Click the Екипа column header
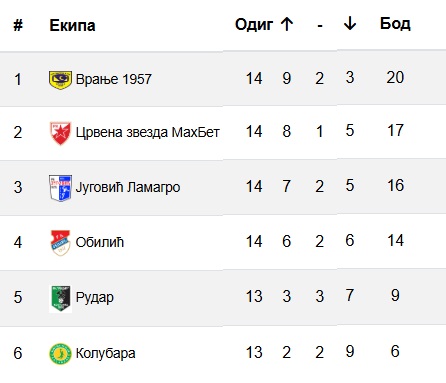 (72, 25)
